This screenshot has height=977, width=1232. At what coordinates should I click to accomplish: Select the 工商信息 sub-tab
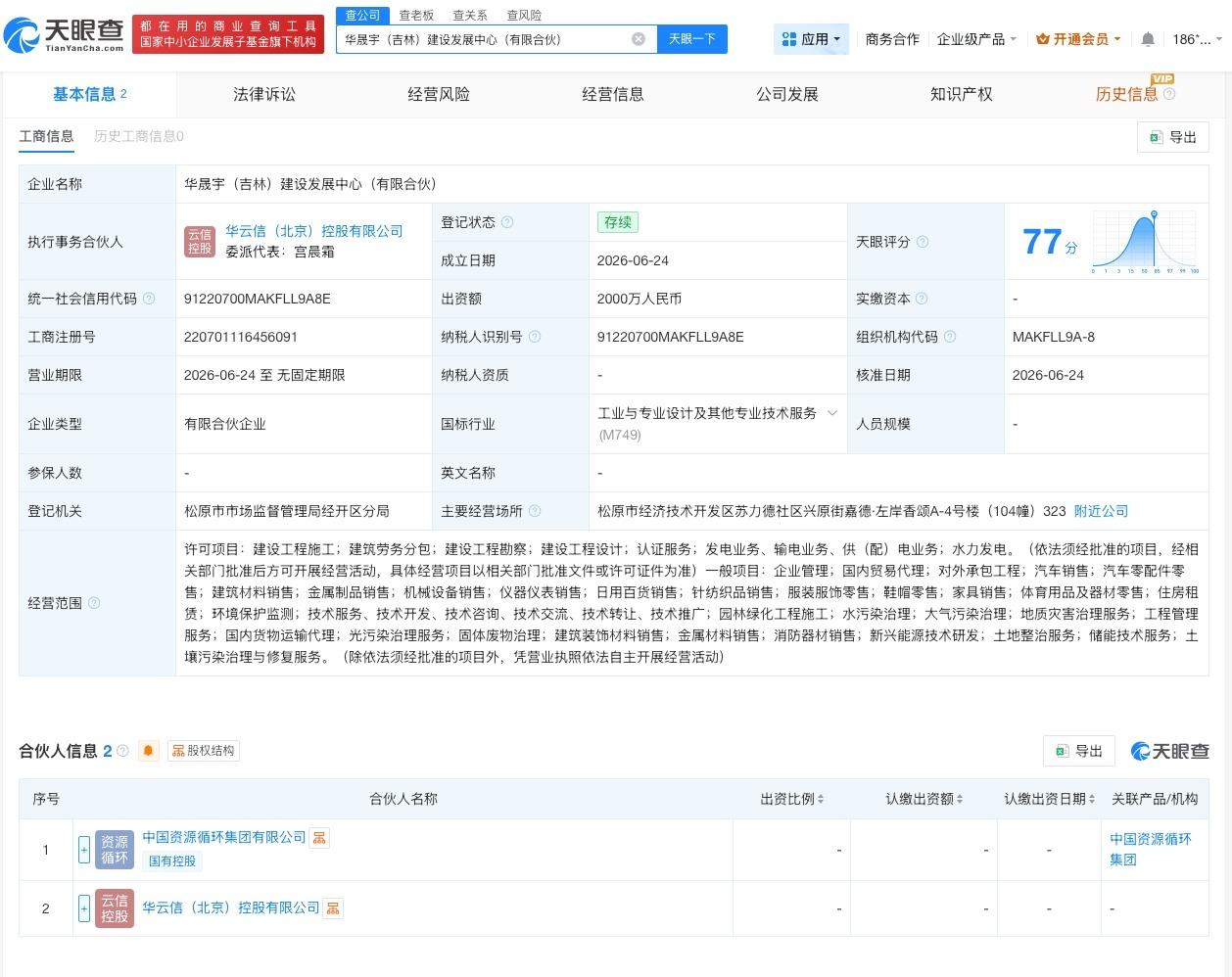(47, 136)
